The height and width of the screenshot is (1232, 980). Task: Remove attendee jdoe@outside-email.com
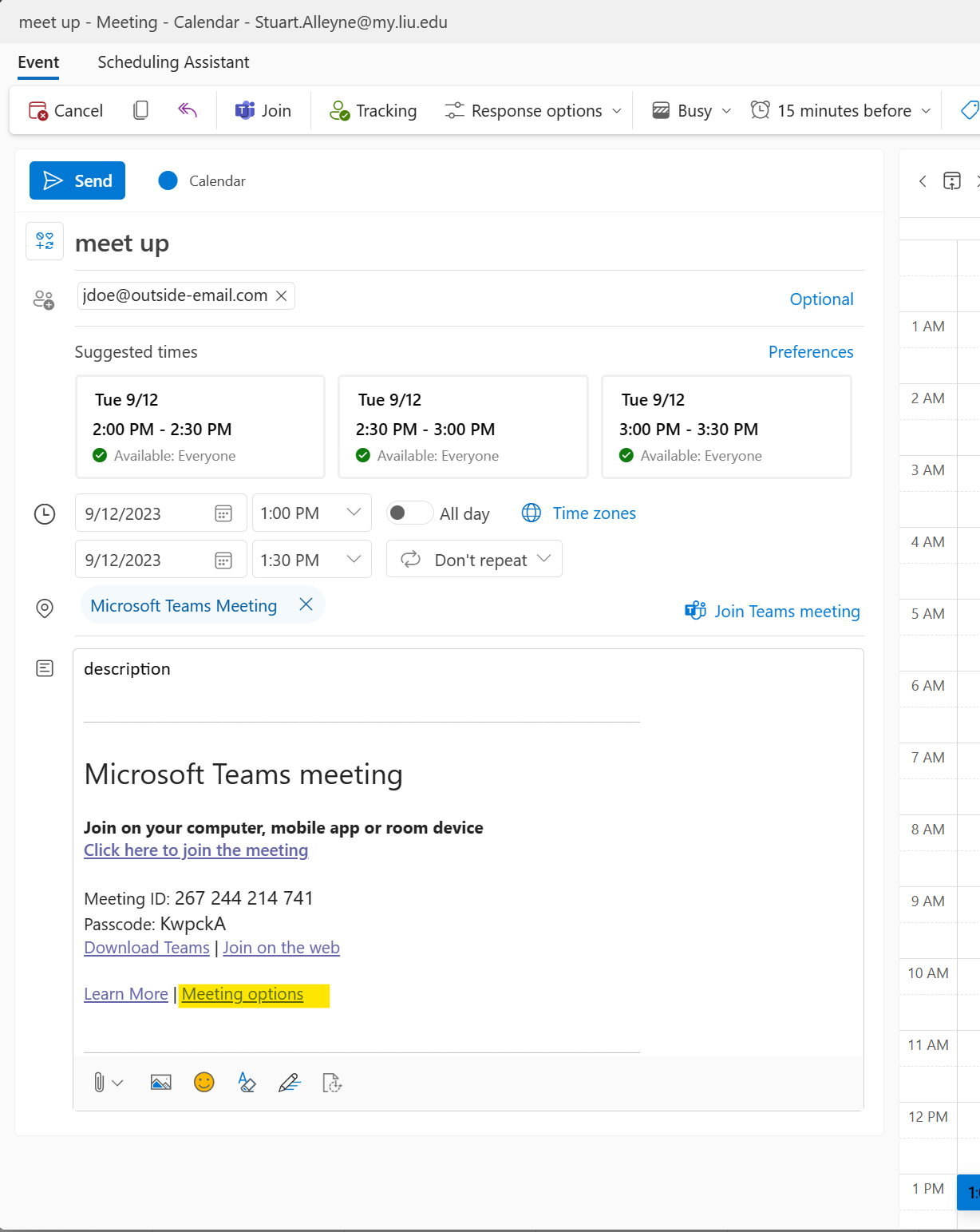click(x=282, y=295)
